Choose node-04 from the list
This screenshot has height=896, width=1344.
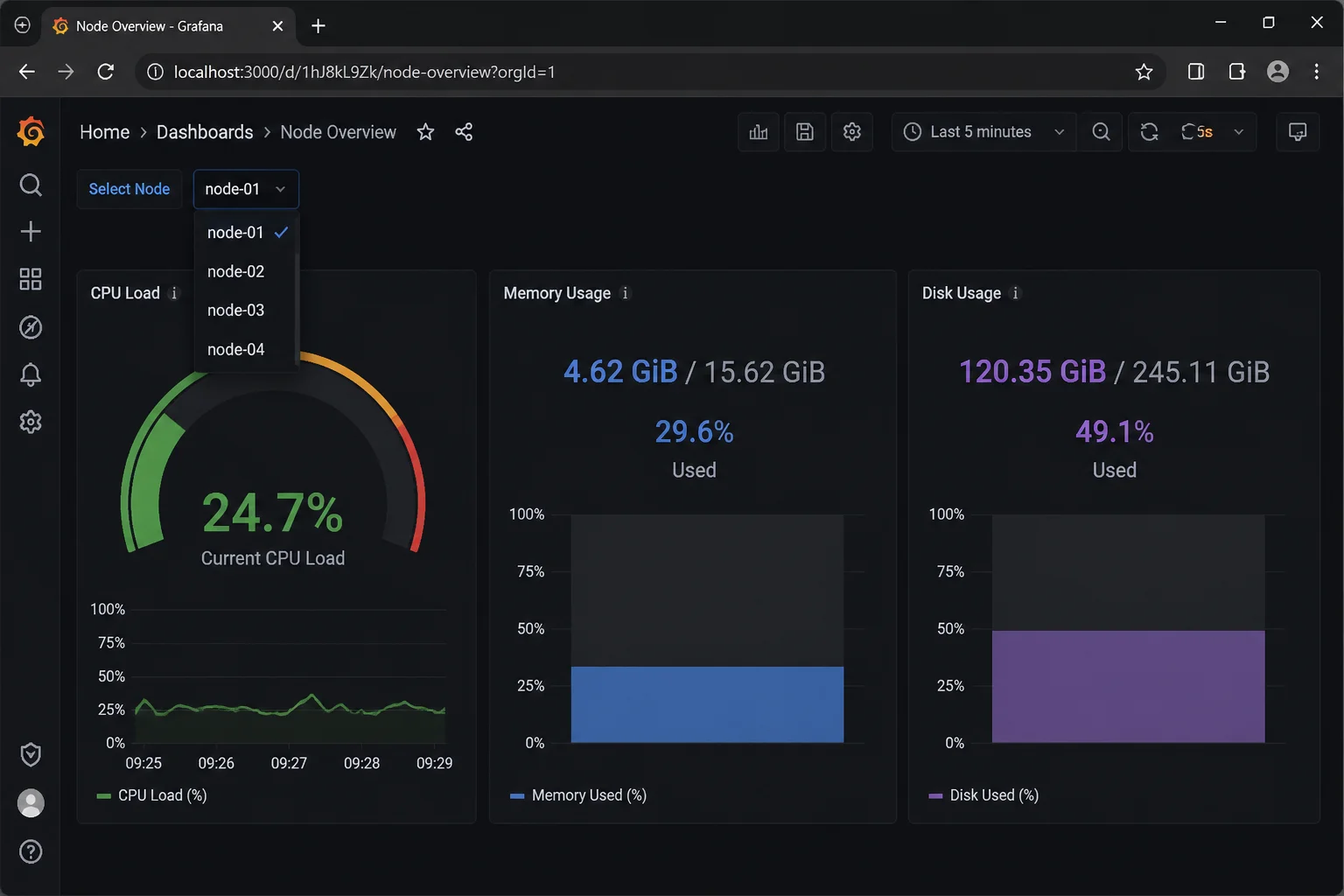click(x=247, y=349)
